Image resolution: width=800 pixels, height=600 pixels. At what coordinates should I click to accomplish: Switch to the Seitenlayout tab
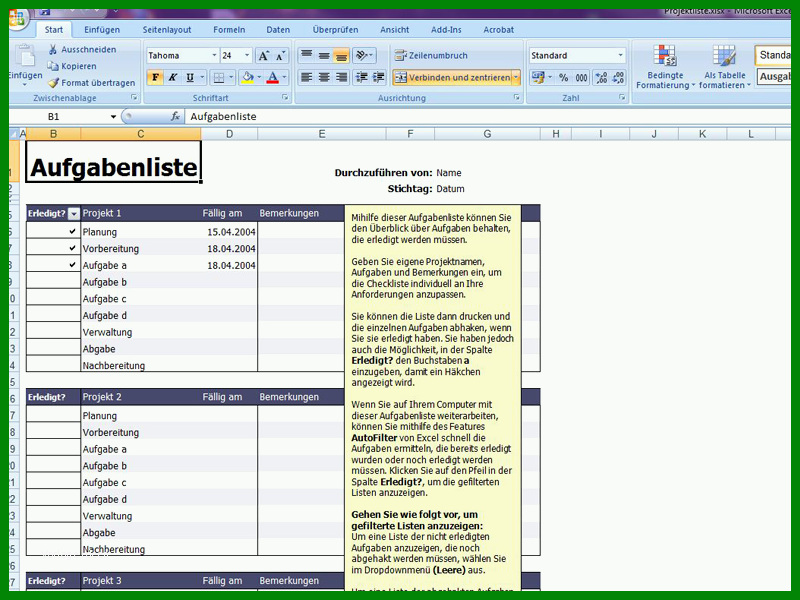coord(167,30)
